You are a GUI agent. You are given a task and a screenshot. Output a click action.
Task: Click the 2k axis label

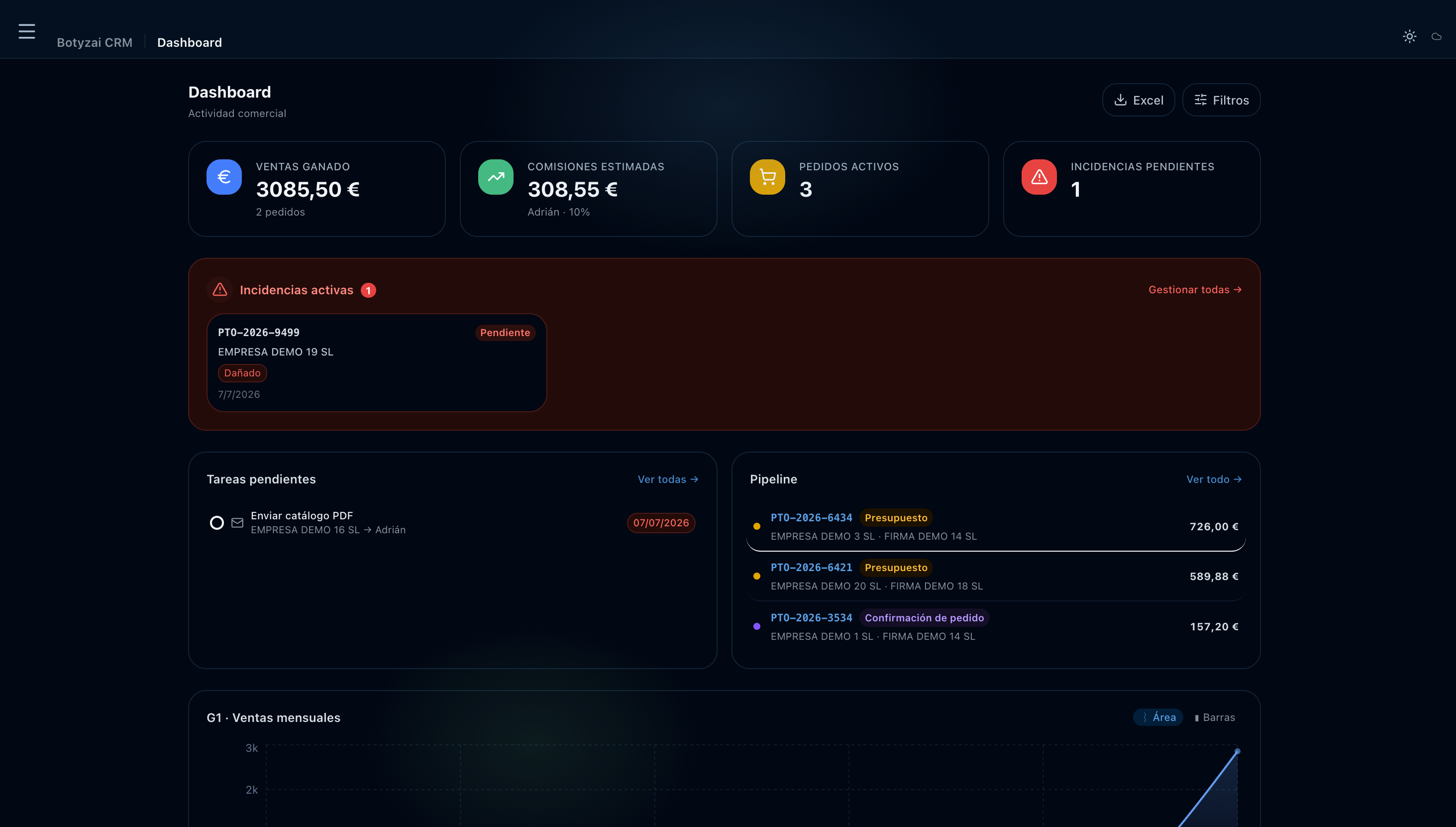(251, 790)
